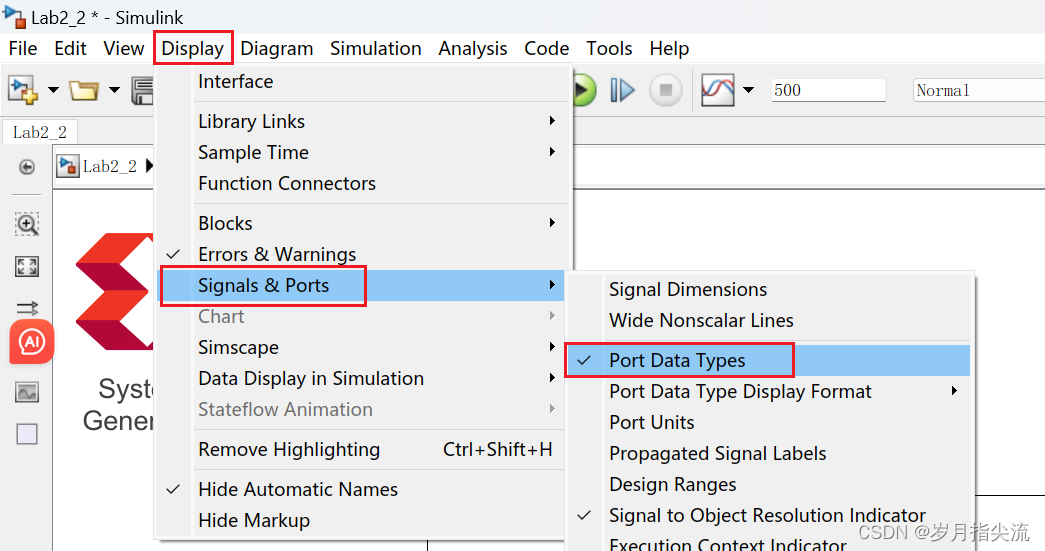Viewport: 1045px width, 551px height.
Task: Click the Open folder toolbar icon
Action: tap(84, 89)
